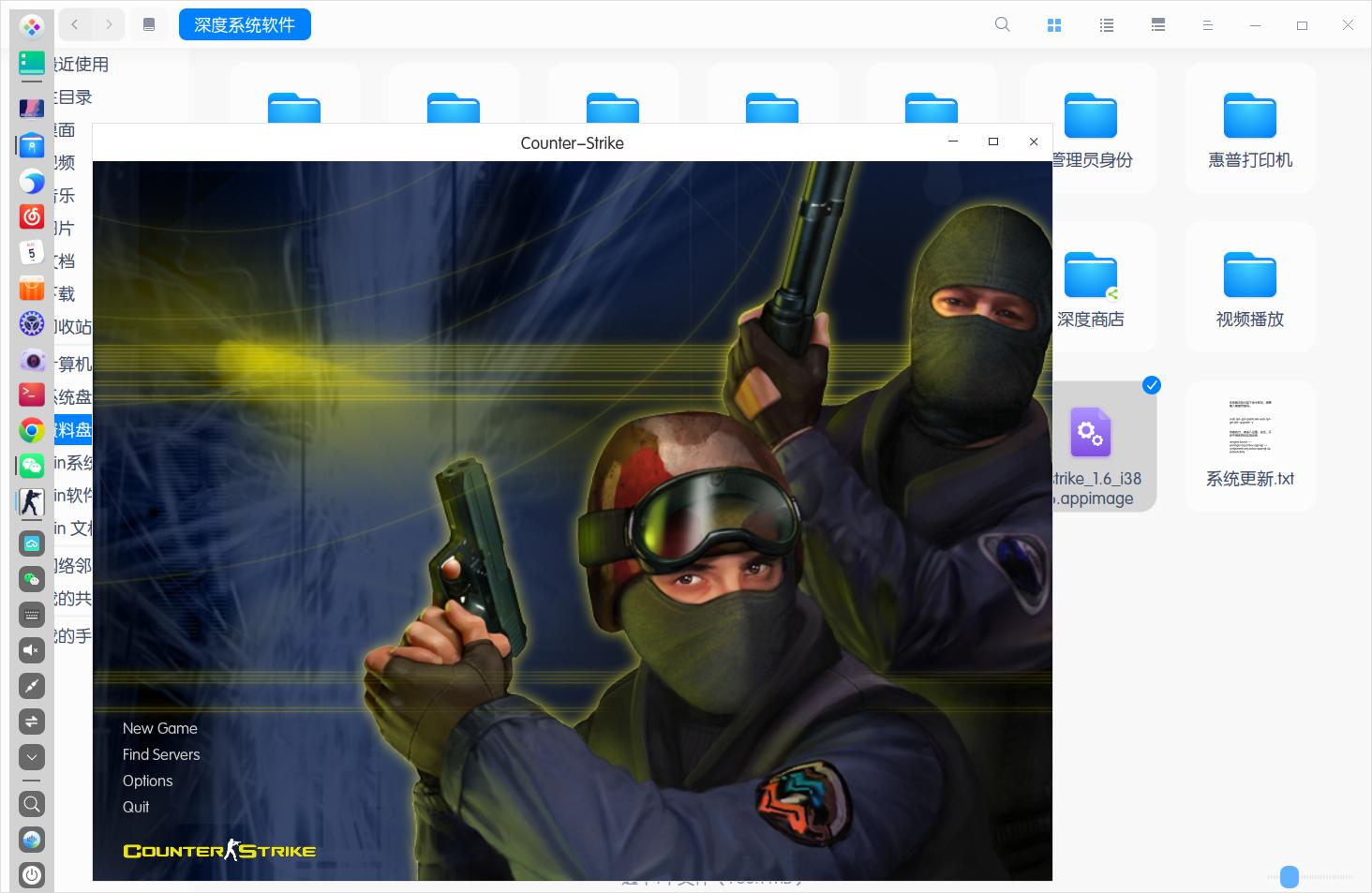The height and width of the screenshot is (893, 1372).
Task: Open the 视频播放 folder
Action: click(x=1250, y=288)
